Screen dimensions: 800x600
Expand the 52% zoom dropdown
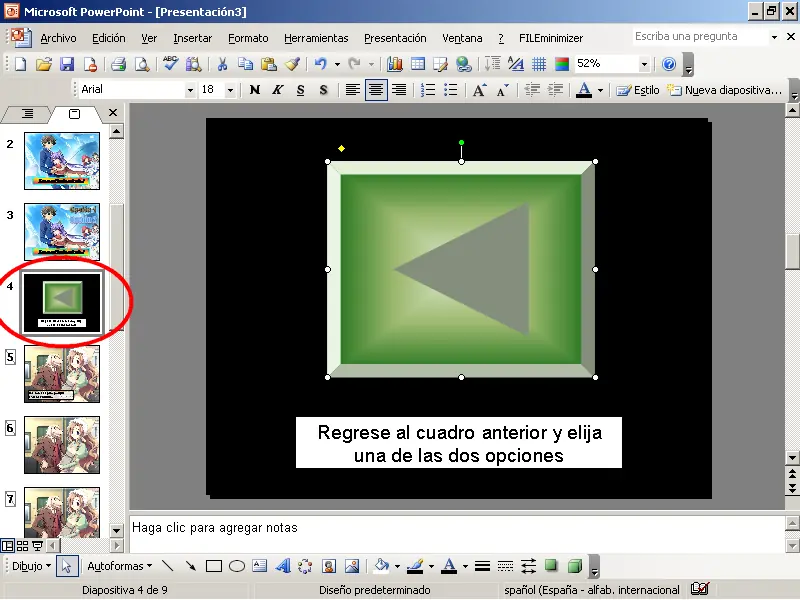coord(644,64)
